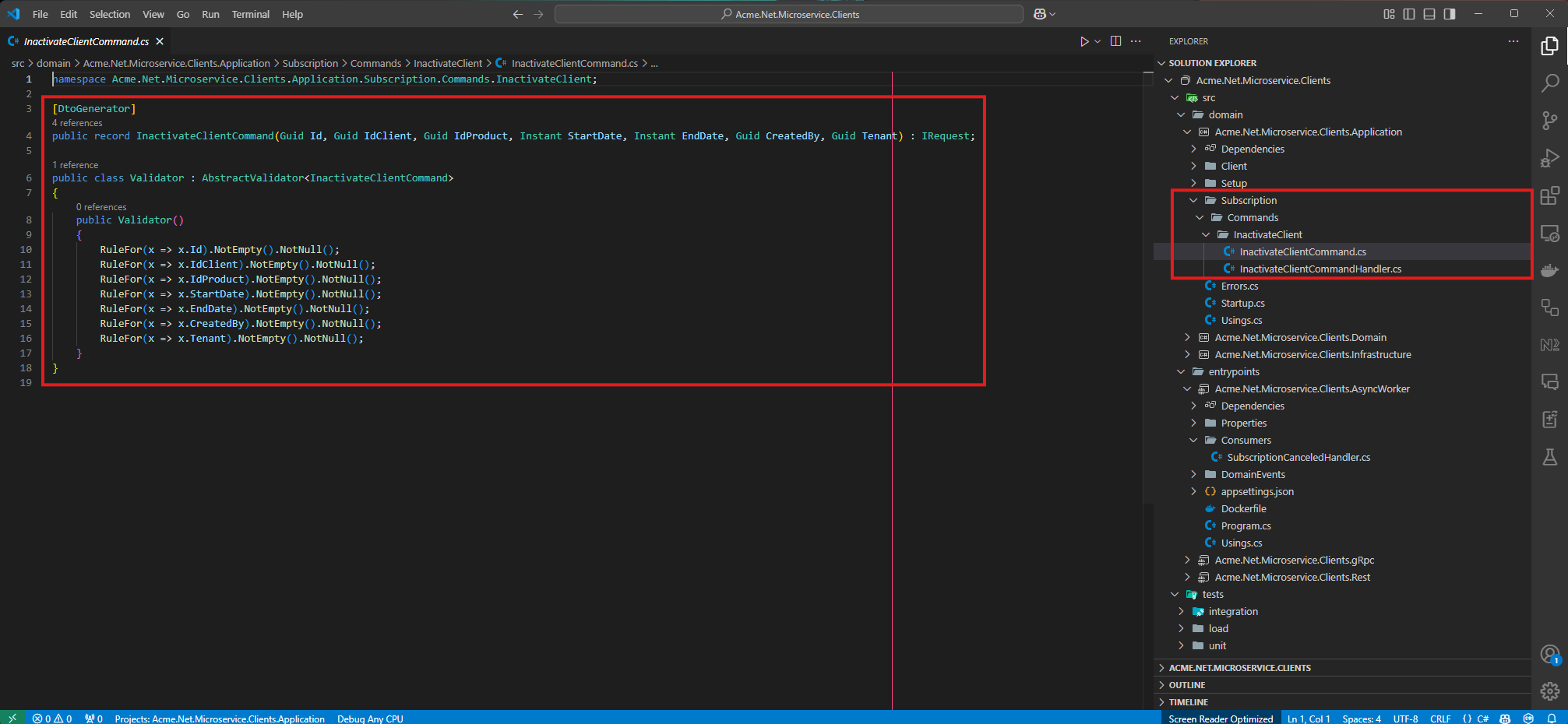
Task: Open Dockerfile in explorer tree
Action: [1243, 508]
